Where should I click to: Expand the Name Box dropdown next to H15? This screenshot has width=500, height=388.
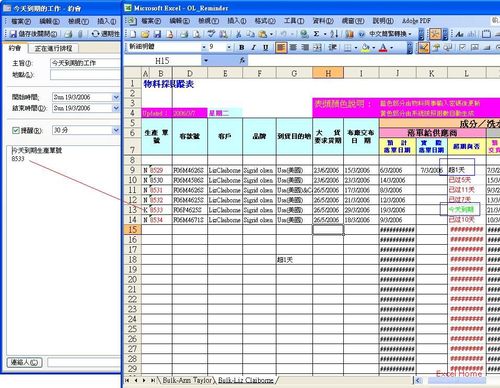(x=206, y=61)
